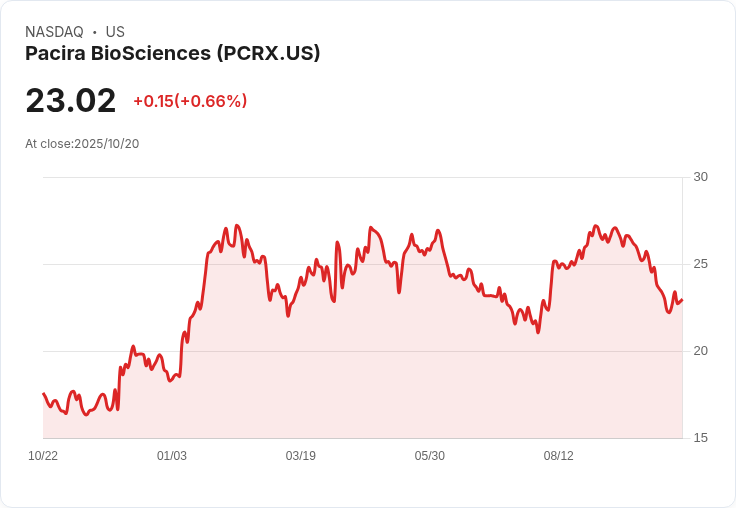The width and height of the screenshot is (736, 508).
Task: Click the dot separator between NASDAQ and US
Action: [x=95, y=32]
